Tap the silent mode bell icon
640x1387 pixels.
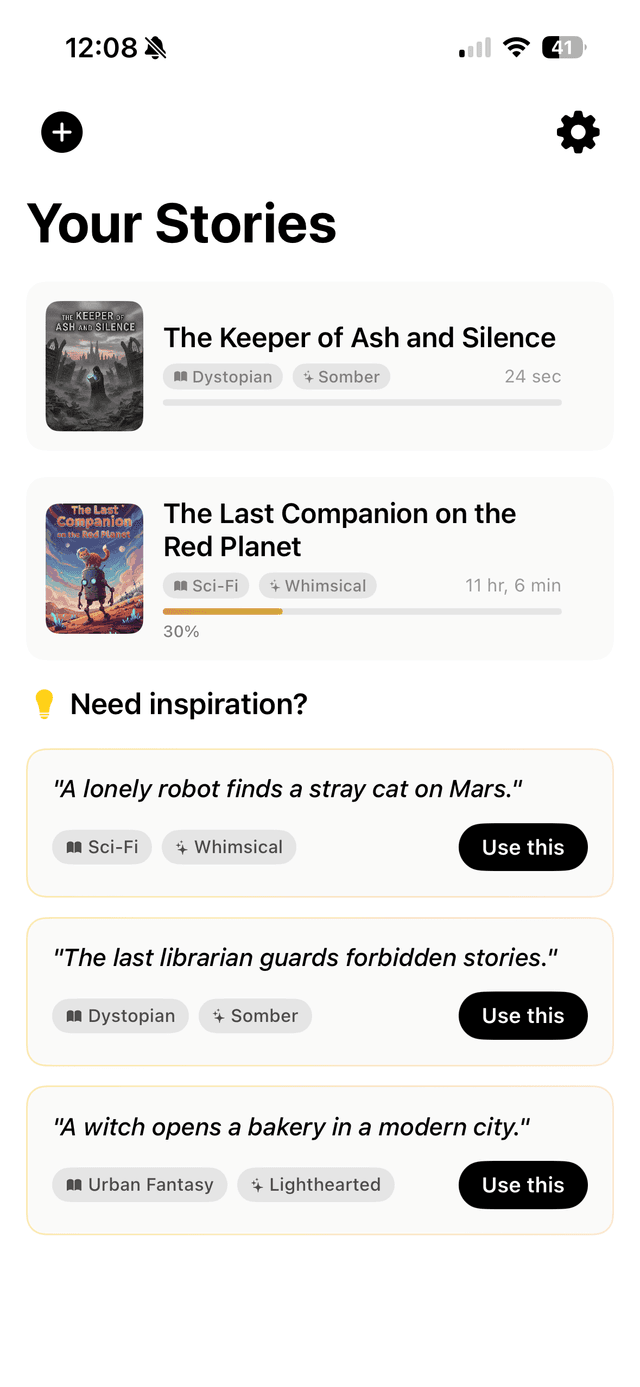tap(155, 47)
